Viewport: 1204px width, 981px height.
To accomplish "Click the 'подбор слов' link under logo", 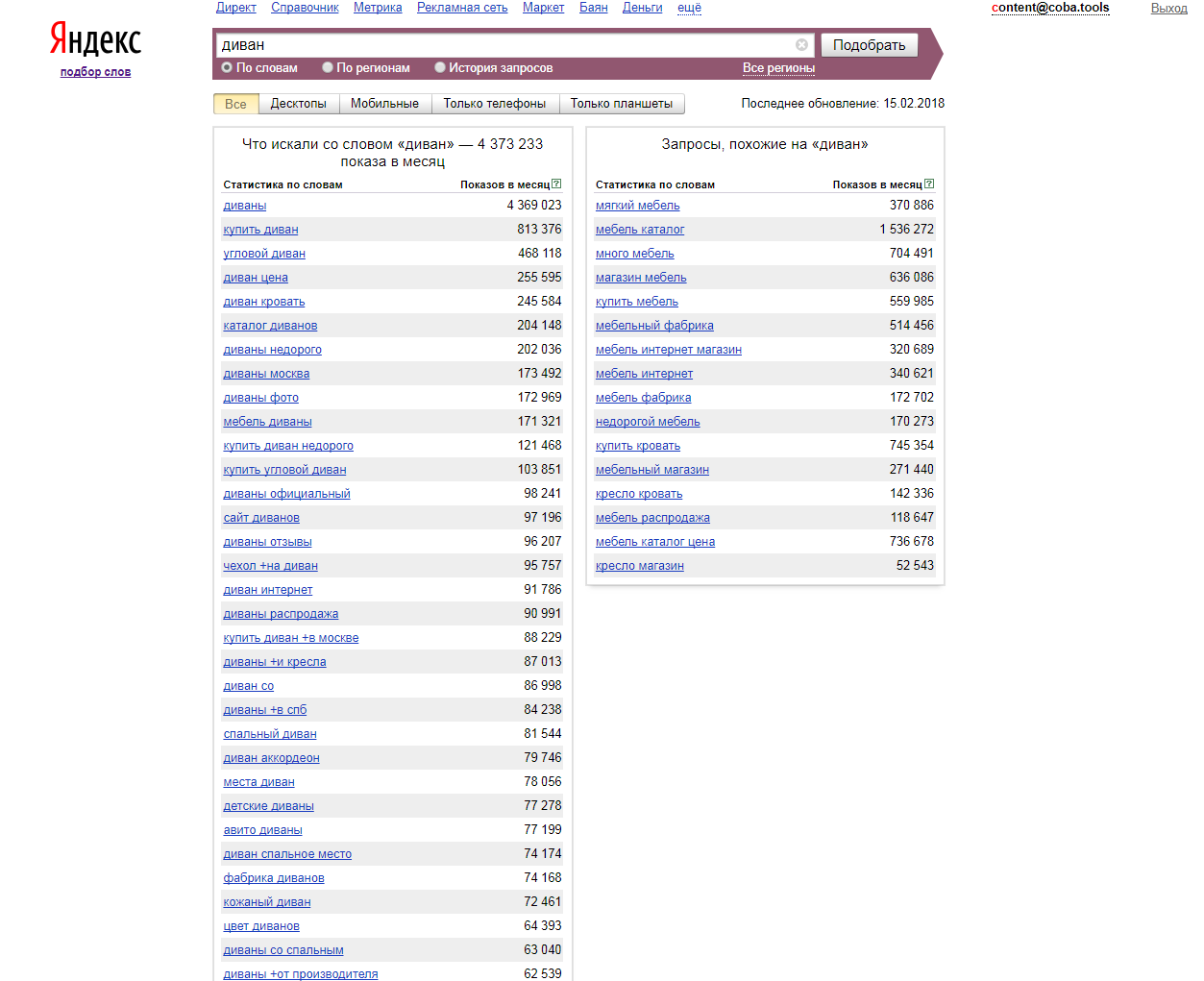I will pyautogui.click(x=95, y=72).
